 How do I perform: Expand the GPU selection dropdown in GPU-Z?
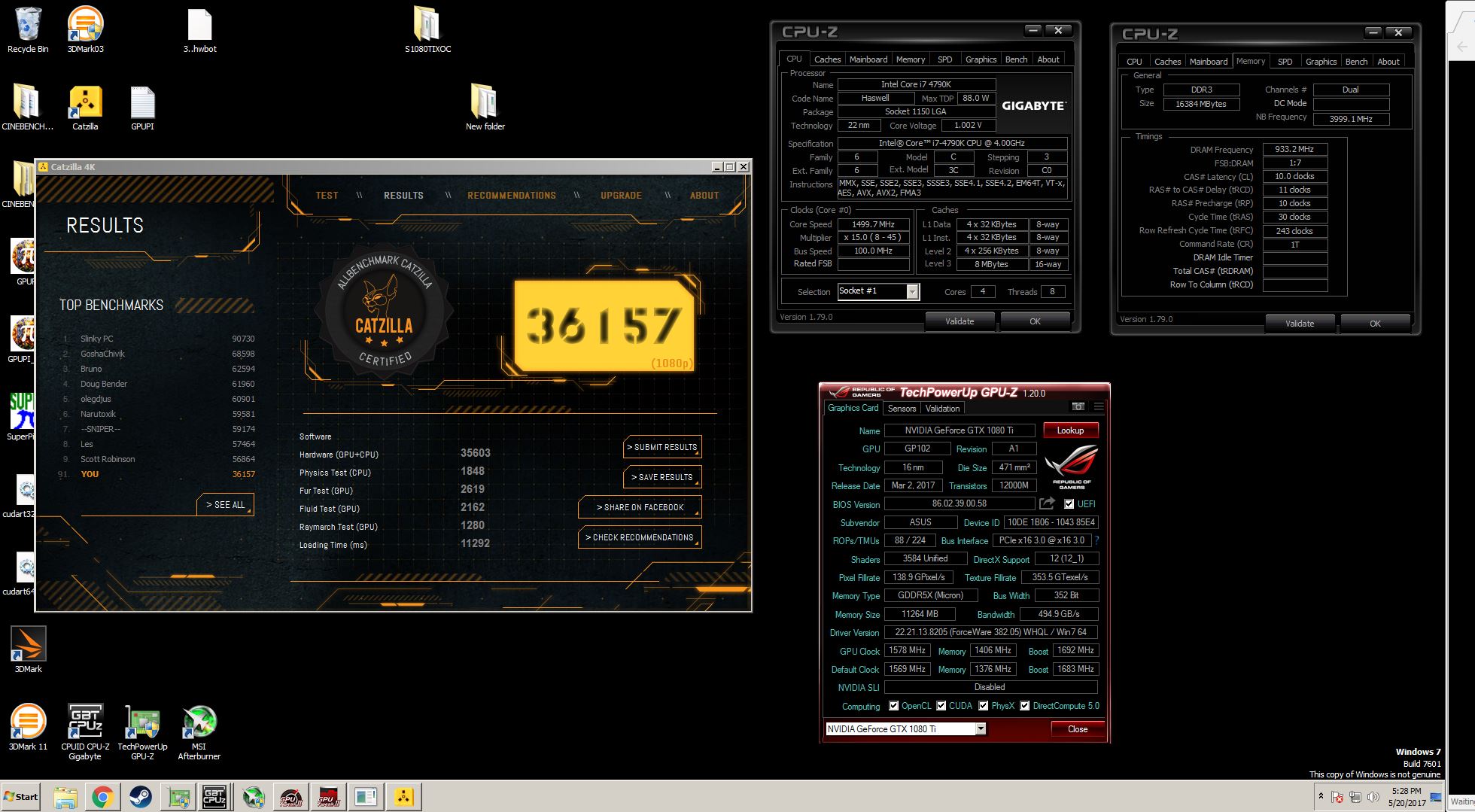[981, 728]
